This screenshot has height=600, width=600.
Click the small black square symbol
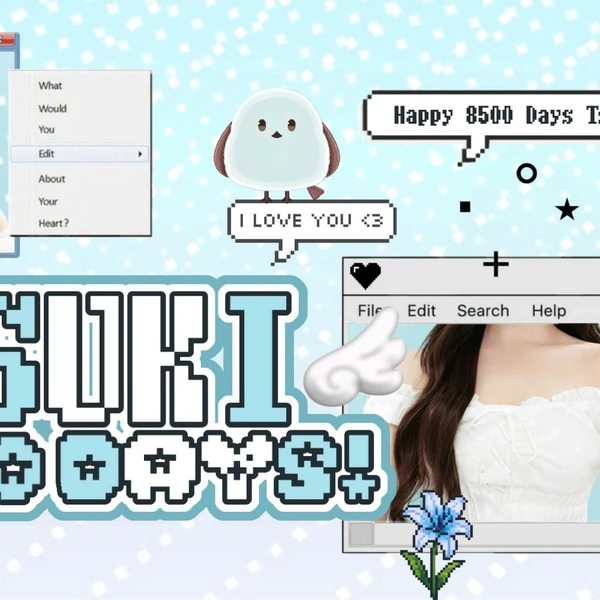(x=465, y=207)
